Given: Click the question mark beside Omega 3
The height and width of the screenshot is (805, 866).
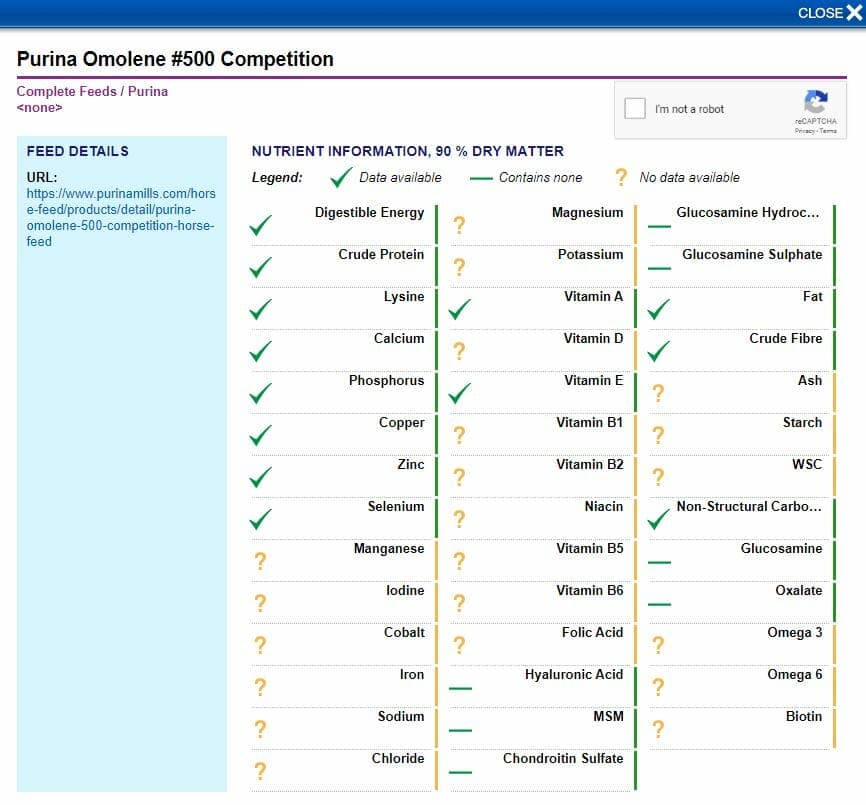Looking at the screenshot, I should tap(658, 644).
